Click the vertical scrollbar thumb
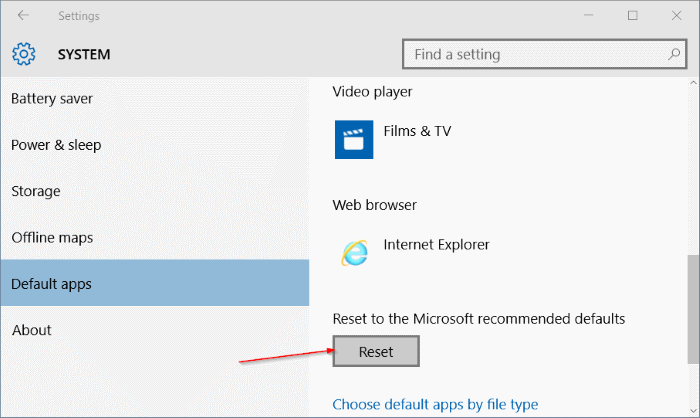The image size is (700, 418). (x=693, y=309)
